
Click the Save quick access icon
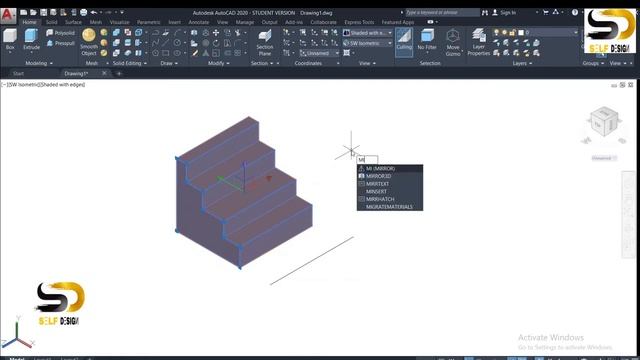(x=43, y=13)
